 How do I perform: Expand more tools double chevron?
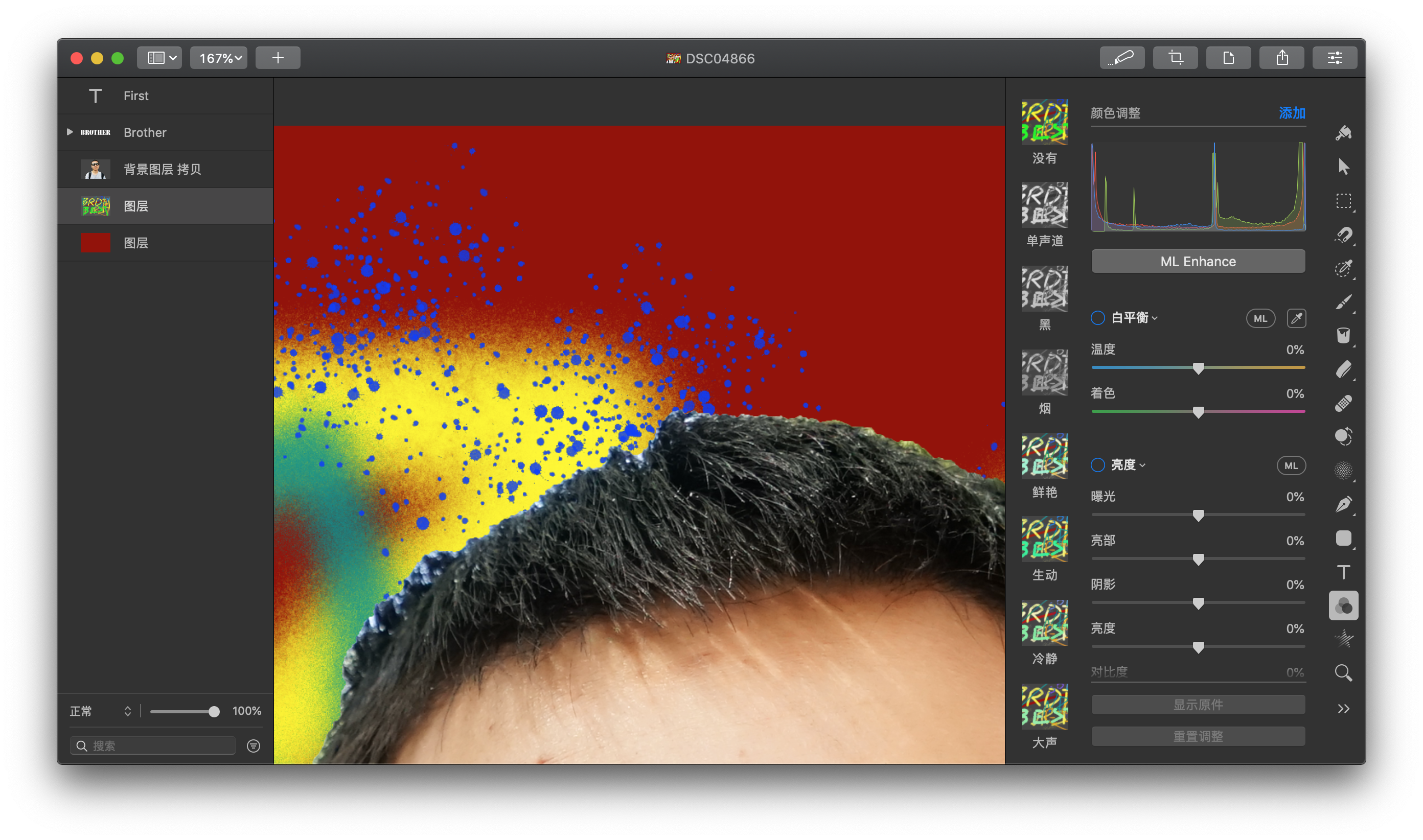[1343, 709]
